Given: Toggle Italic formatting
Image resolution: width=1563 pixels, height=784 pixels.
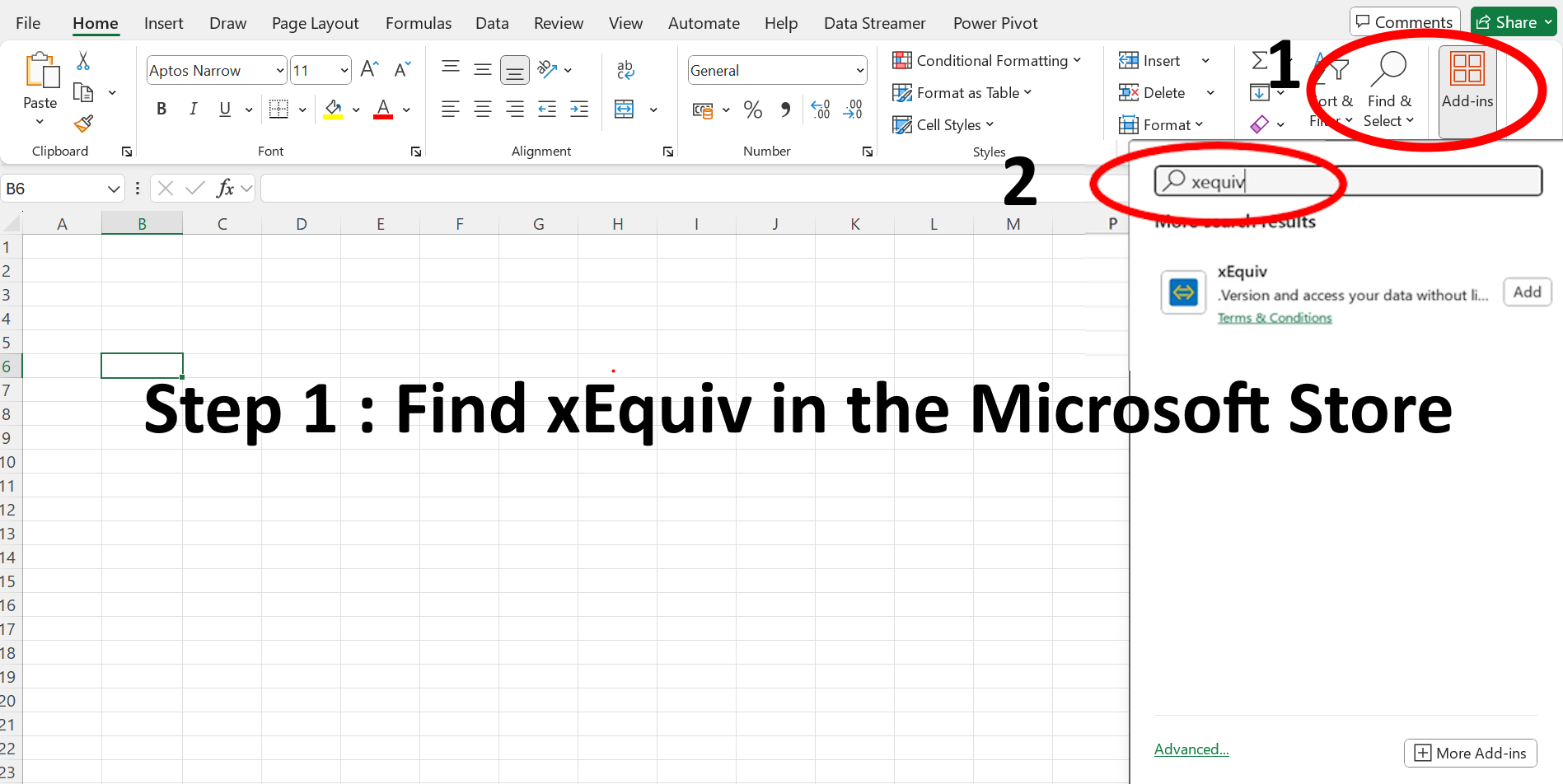Looking at the screenshot, I should coord(193,110).
